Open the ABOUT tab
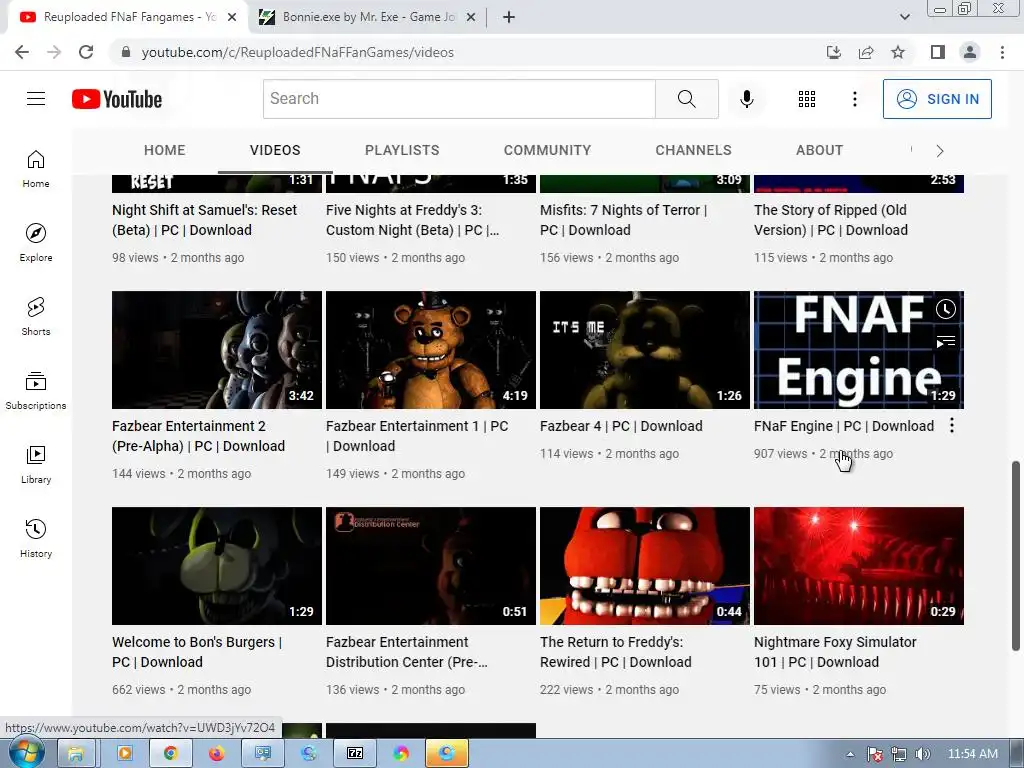1024x768 pixels. click(820, 150)
